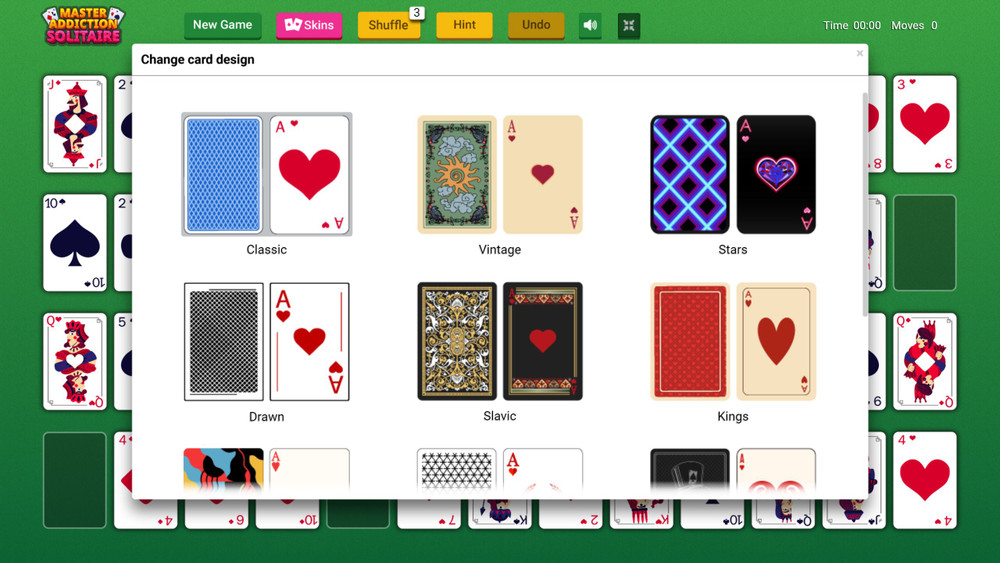Mute the game sound speaker icon
Image resolution: width=1000 pixels, height=563 pixels.
[590, 26]
